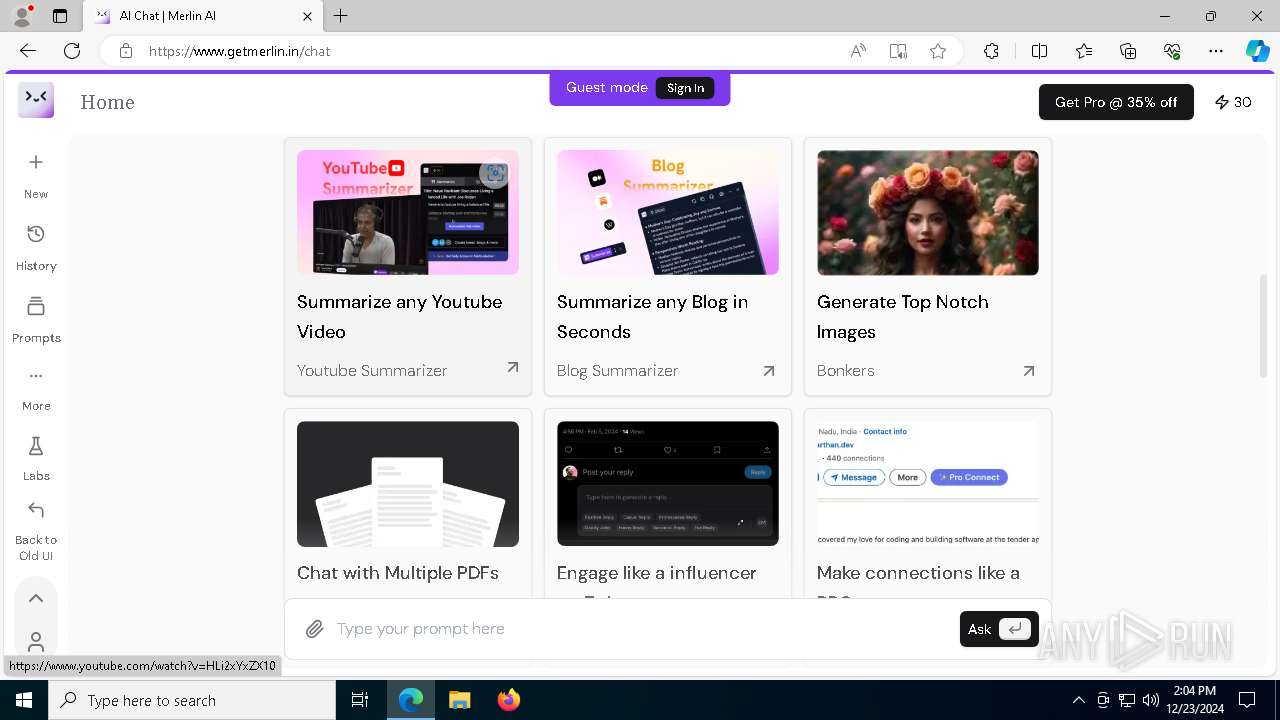Click Summarize any Youtube Video title
This screenshot has width=1280, height=720.
coord(400,317)
